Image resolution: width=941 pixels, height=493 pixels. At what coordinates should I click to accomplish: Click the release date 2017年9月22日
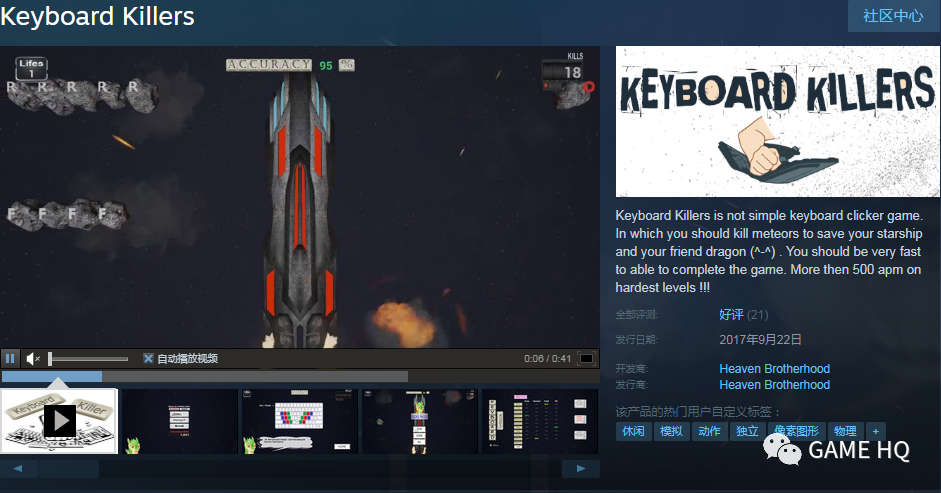[760, 340]
